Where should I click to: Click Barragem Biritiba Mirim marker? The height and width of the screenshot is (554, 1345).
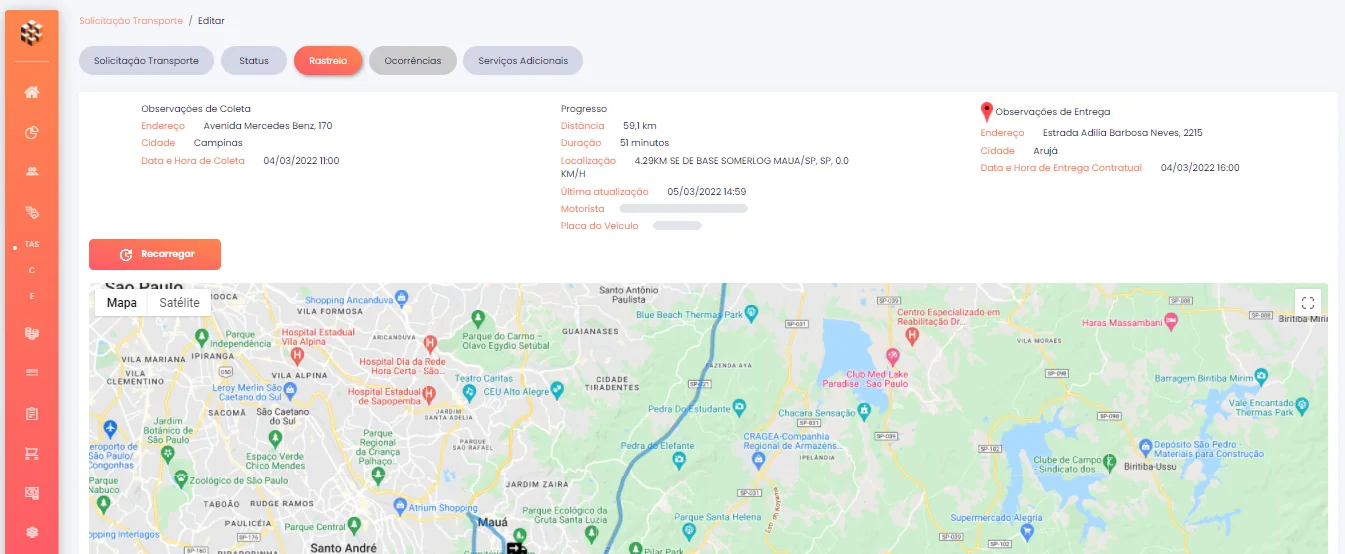(x=1262, y=377)
